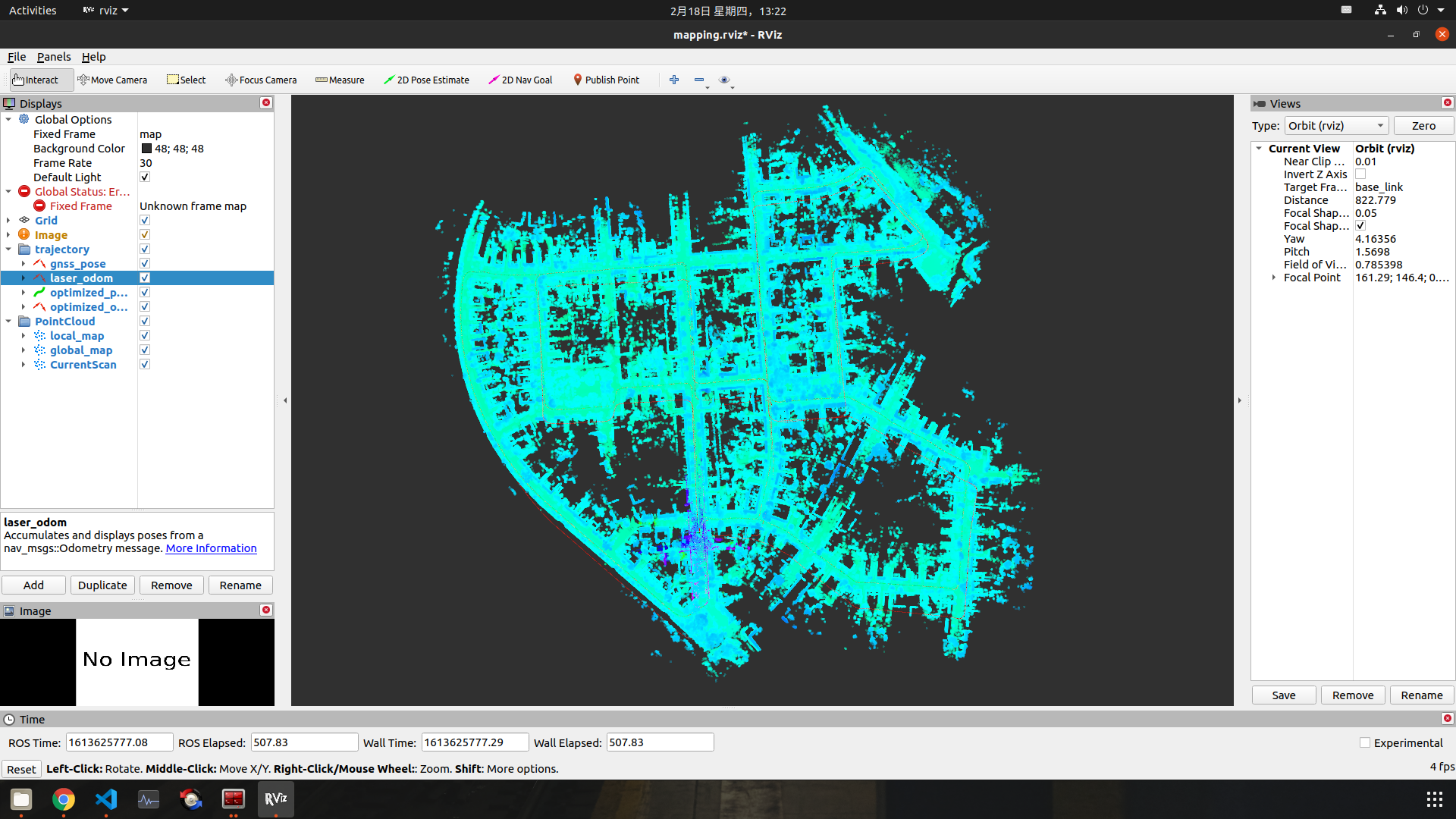Image resolution: width=1456 pixels, height=819 pixels.
Task: Click the Grid display icon
Action: click(24, 220)
